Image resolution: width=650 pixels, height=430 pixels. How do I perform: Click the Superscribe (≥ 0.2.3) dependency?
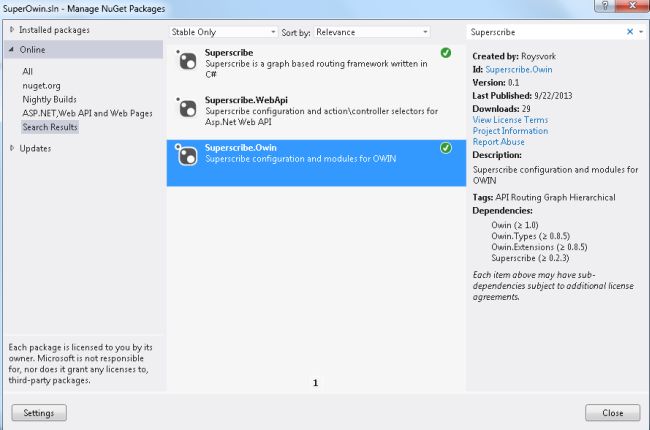tap(530, 258)
